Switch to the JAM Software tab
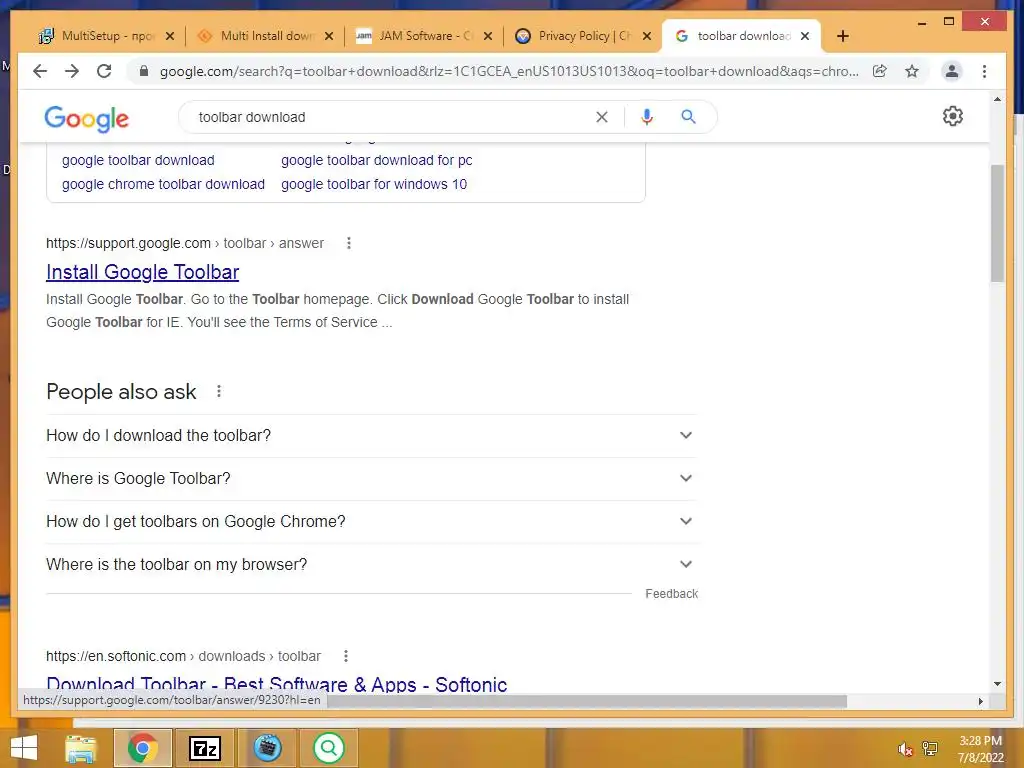This screenshot has height=768, width=1024. (x=423, y=36)
